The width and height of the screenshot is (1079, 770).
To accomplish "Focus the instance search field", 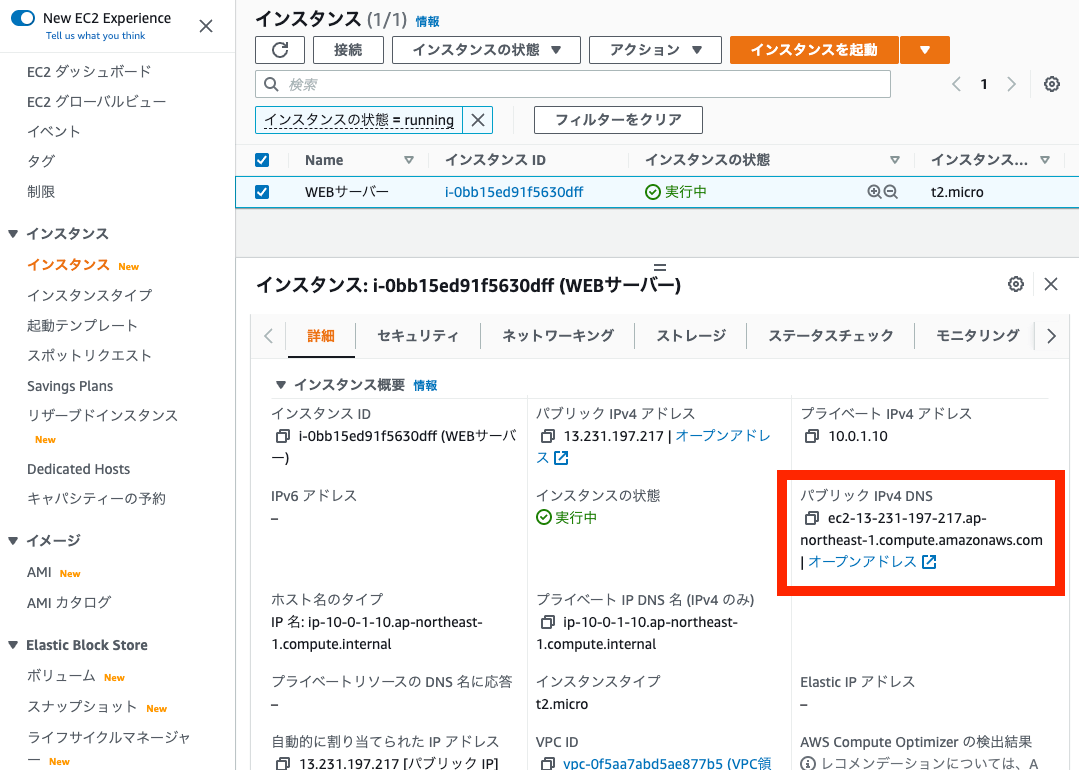I will click(x=573, y=84).
